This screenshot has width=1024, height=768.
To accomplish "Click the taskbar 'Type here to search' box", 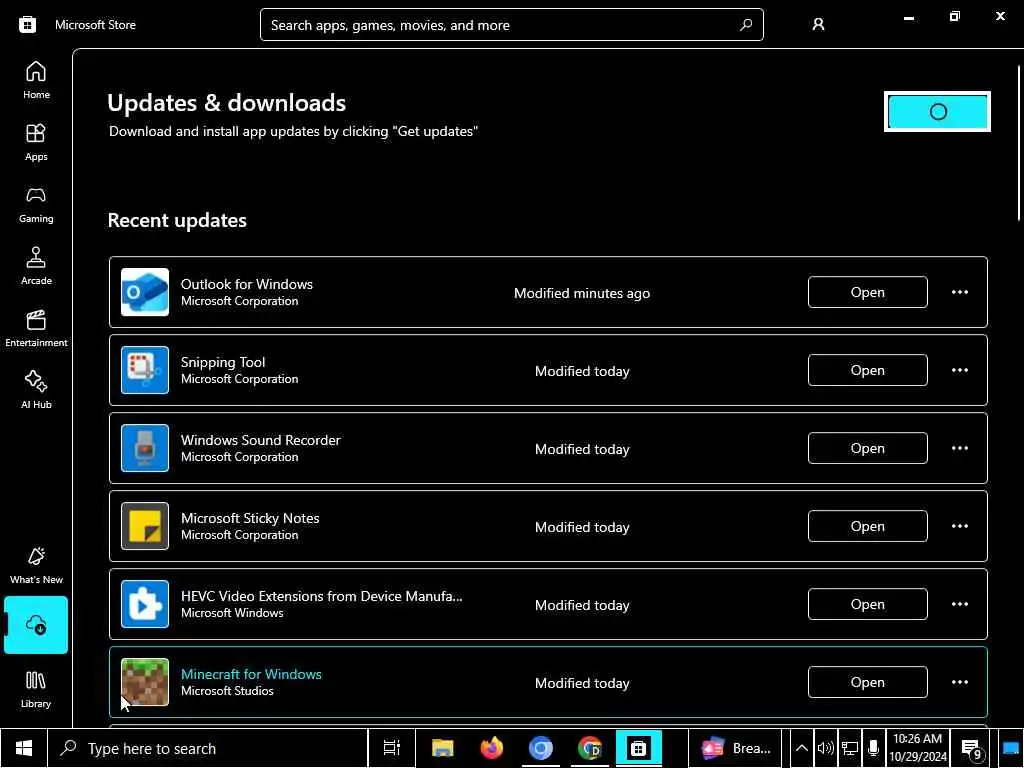I will click(208, 748).
